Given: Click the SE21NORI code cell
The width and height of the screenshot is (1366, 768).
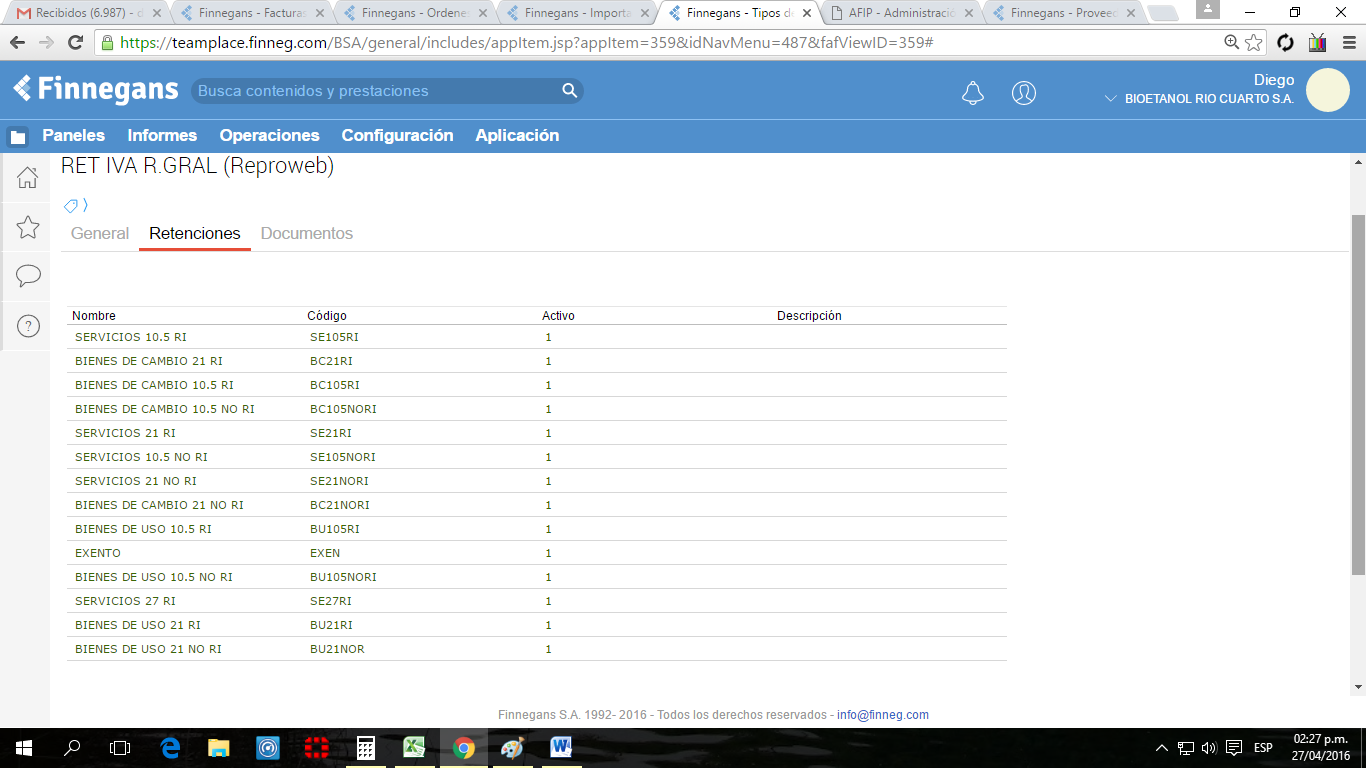Looking at the screenshot, I should [x=339, y=482].
